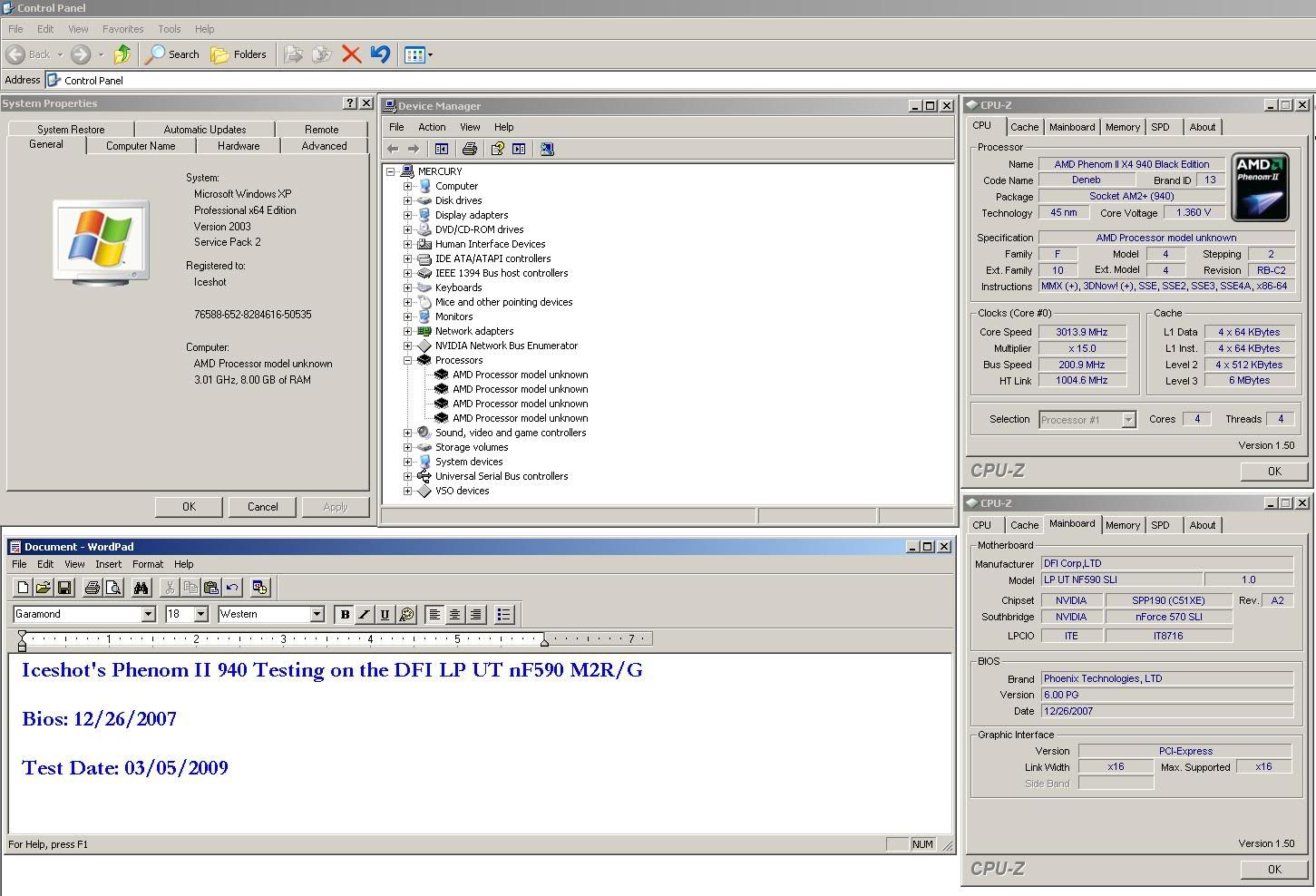Toggle Bold formatting in WordPad
The width and height of the screenshot is (1316, 896).
tap(345, 615)
